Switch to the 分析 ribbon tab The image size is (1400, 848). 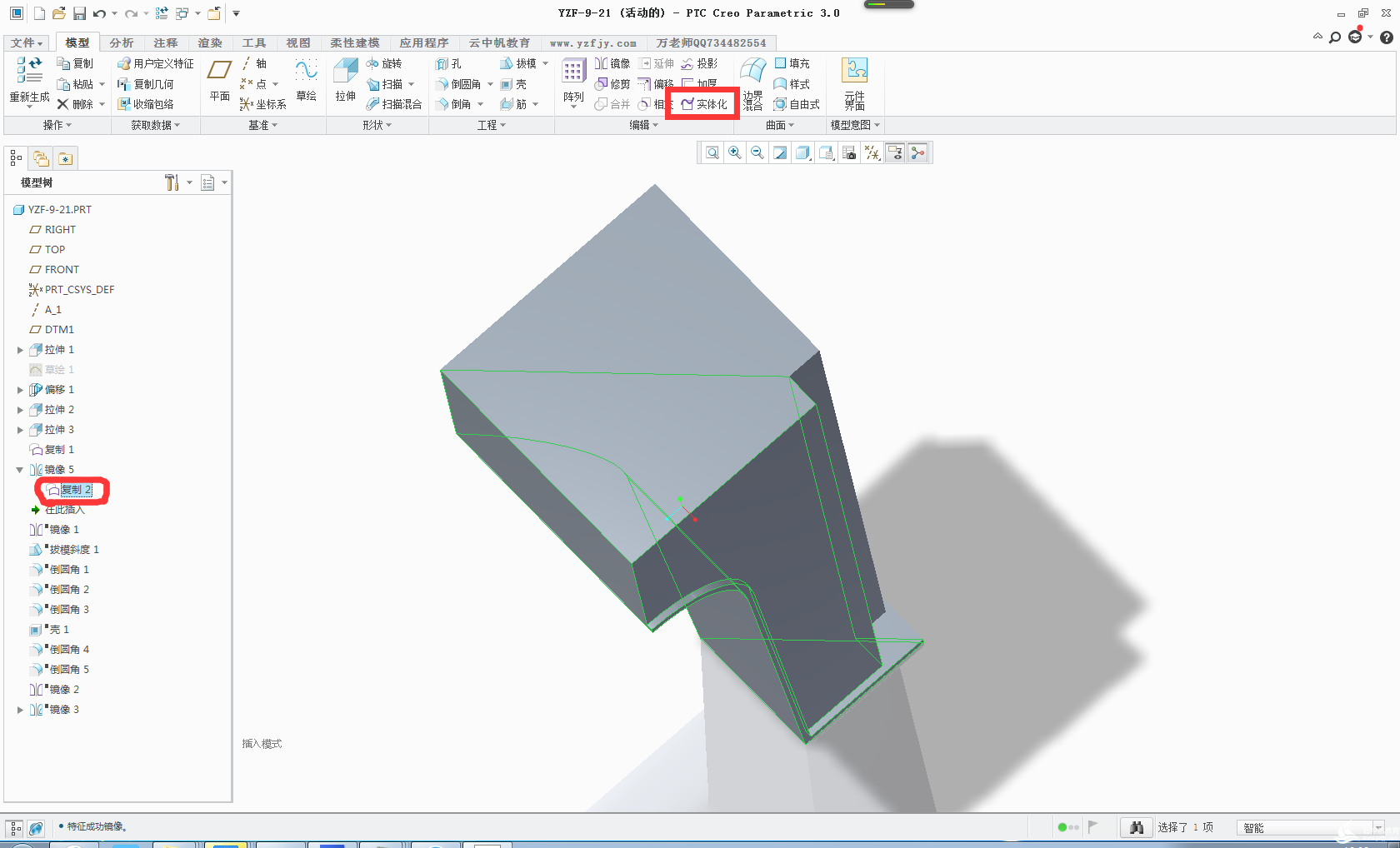tap(121, 42)
